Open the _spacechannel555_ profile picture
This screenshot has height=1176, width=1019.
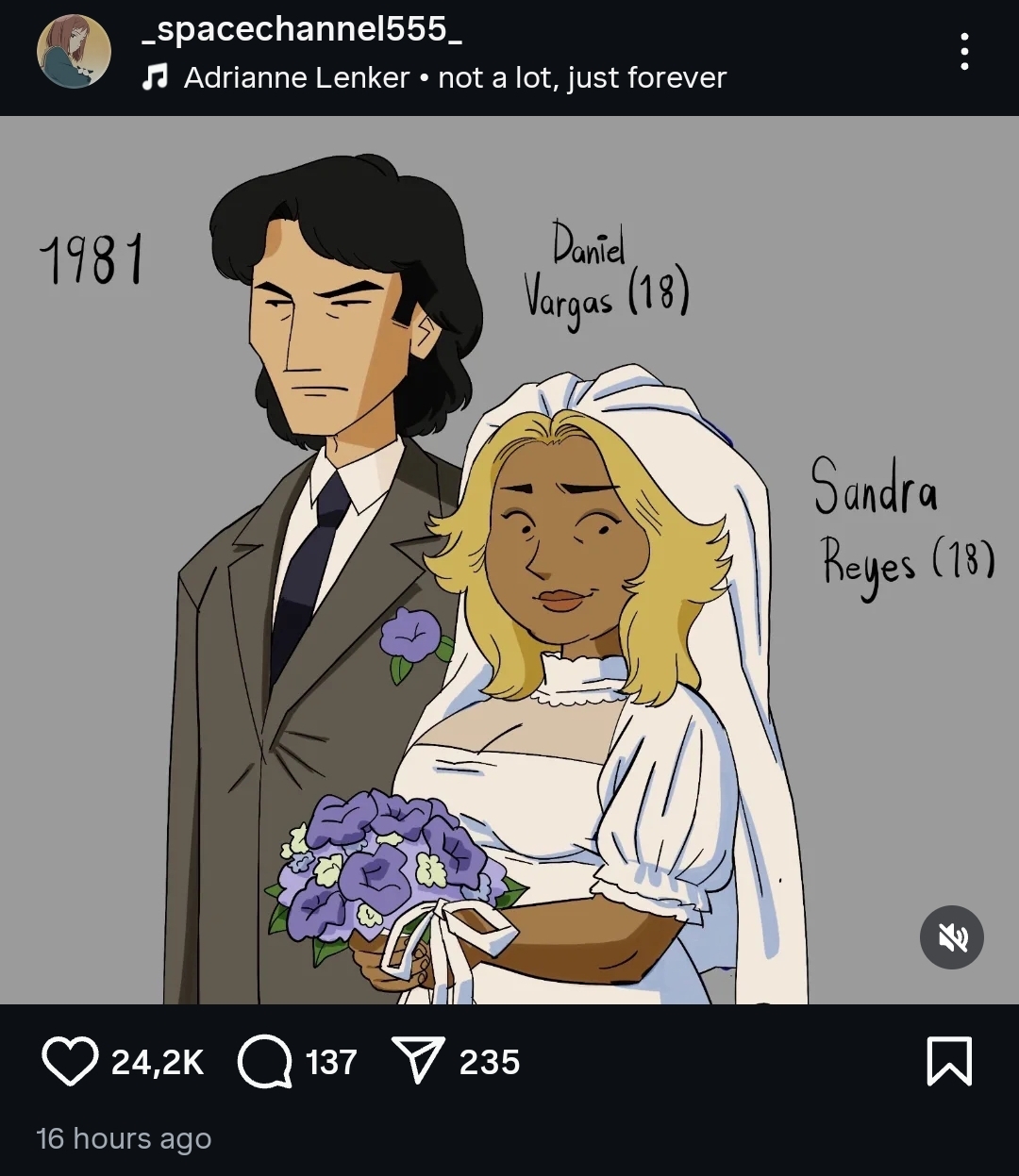(x=74, y=52)
